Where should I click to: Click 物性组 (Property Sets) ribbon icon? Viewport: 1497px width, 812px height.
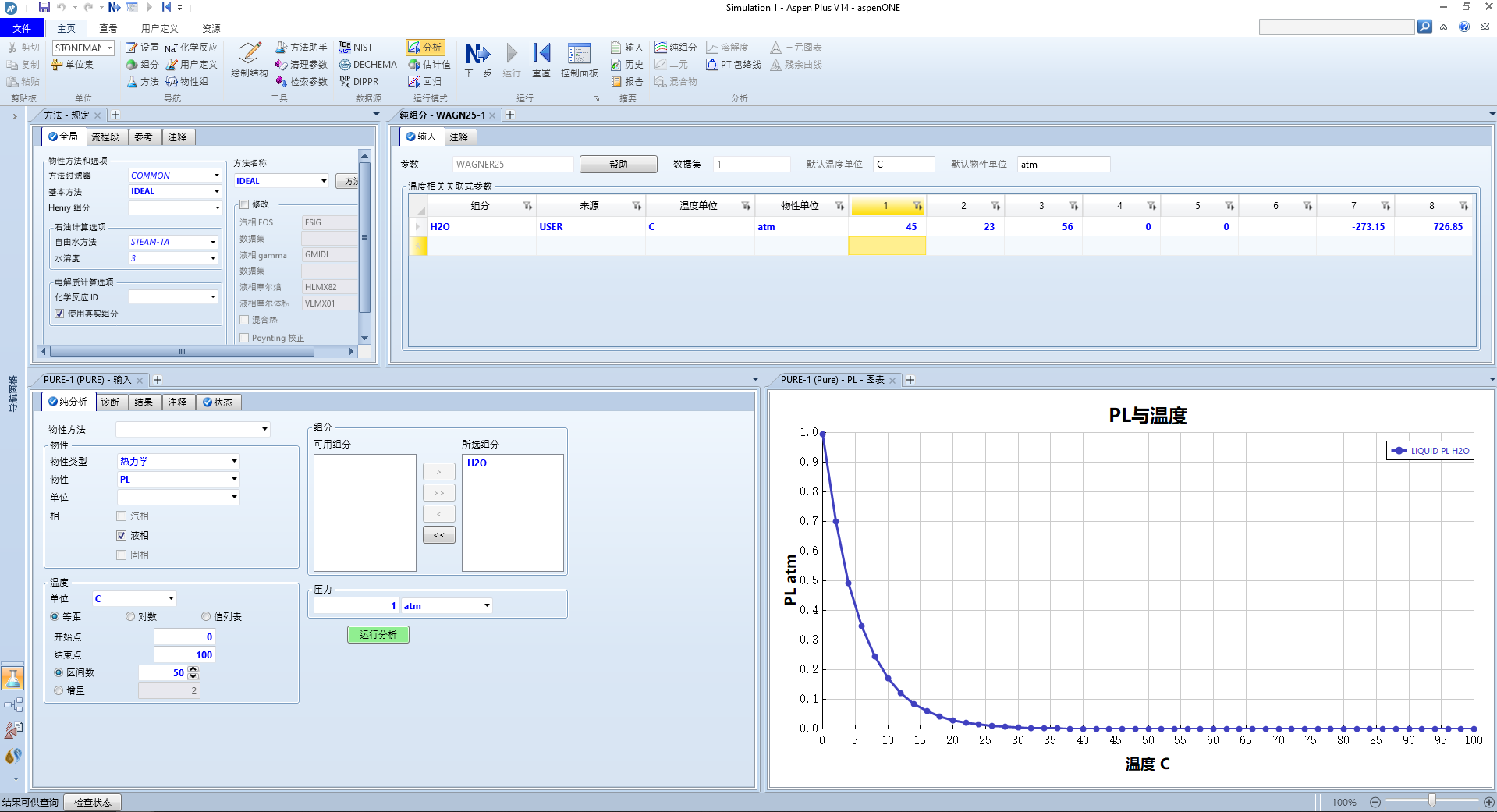tap(186, 82)
